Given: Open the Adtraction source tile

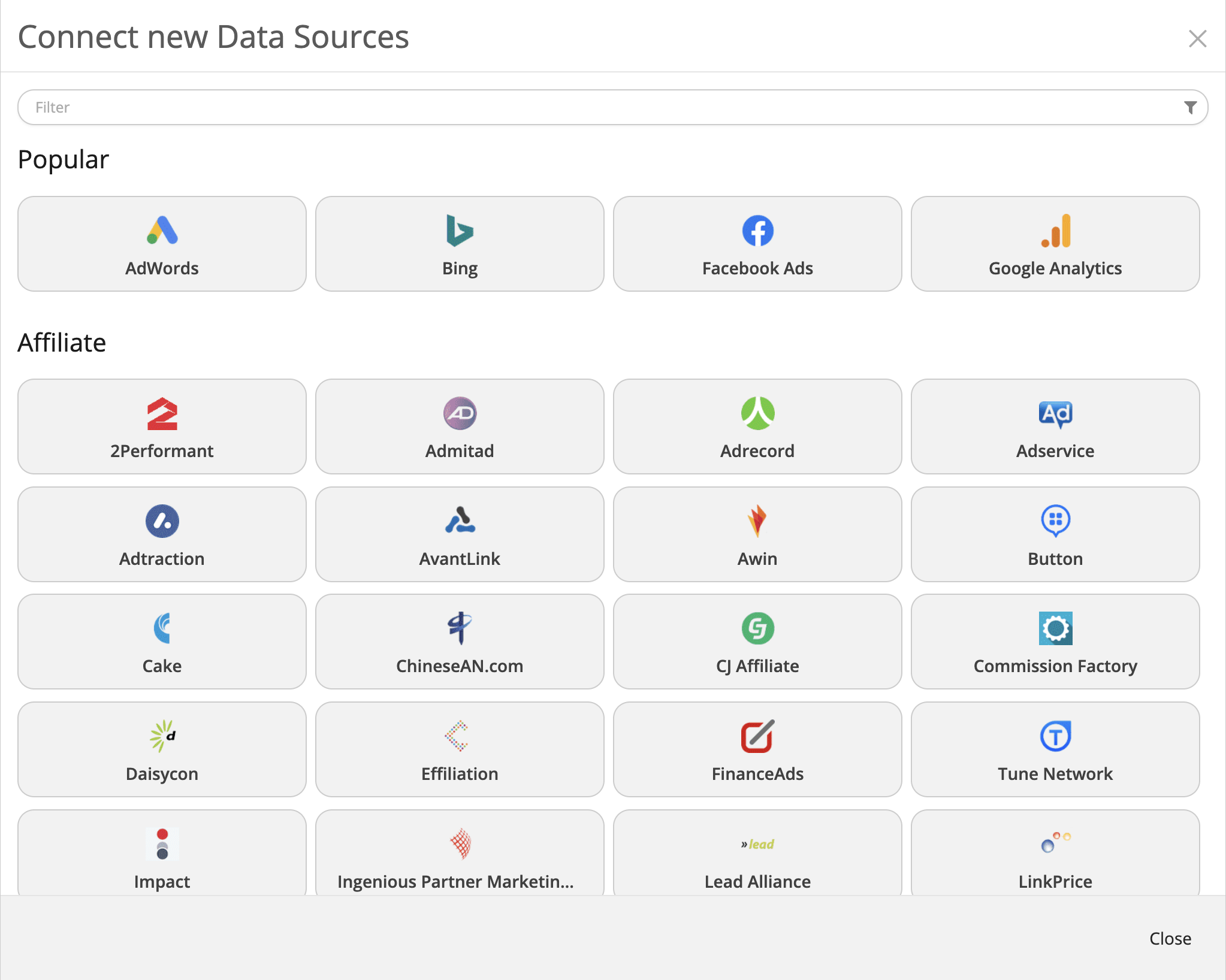Looking at the screenshot, I should coord(162,534).
